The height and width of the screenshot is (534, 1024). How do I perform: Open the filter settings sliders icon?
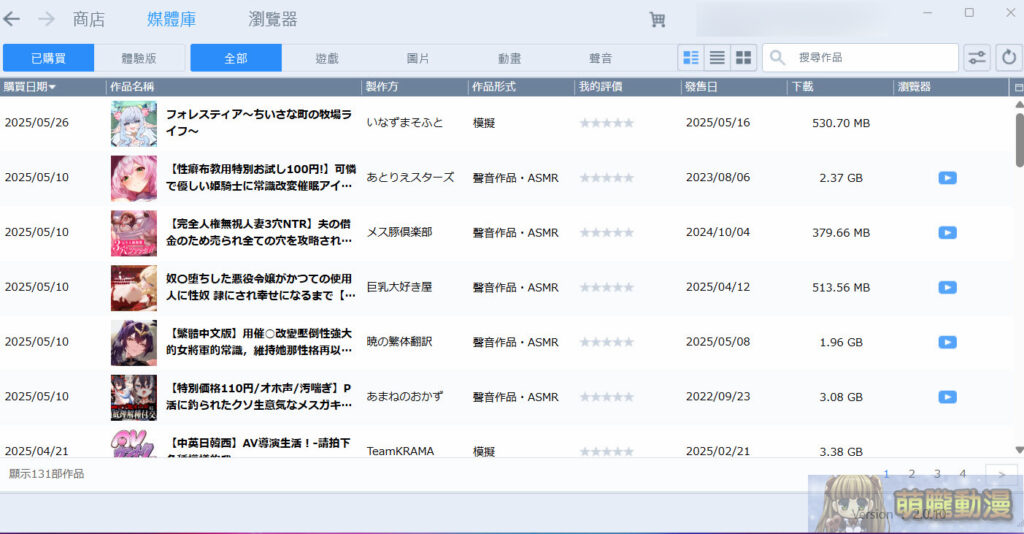pyautogui.click(x=977, y=57)
